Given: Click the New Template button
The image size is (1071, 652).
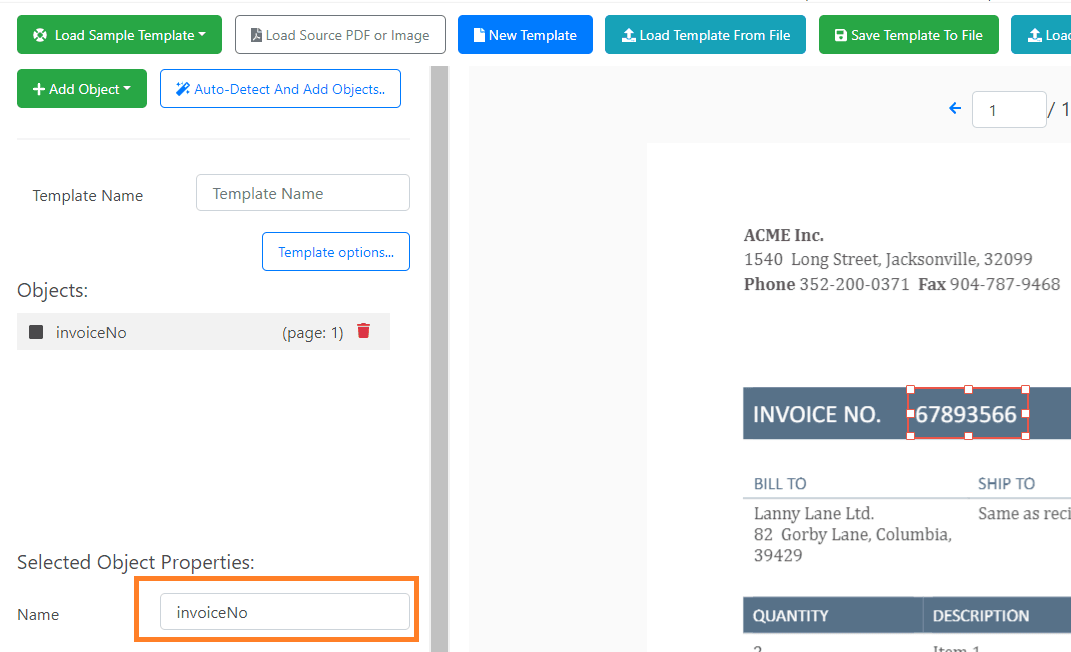Looking at the screenshot, I should (525, 34).
